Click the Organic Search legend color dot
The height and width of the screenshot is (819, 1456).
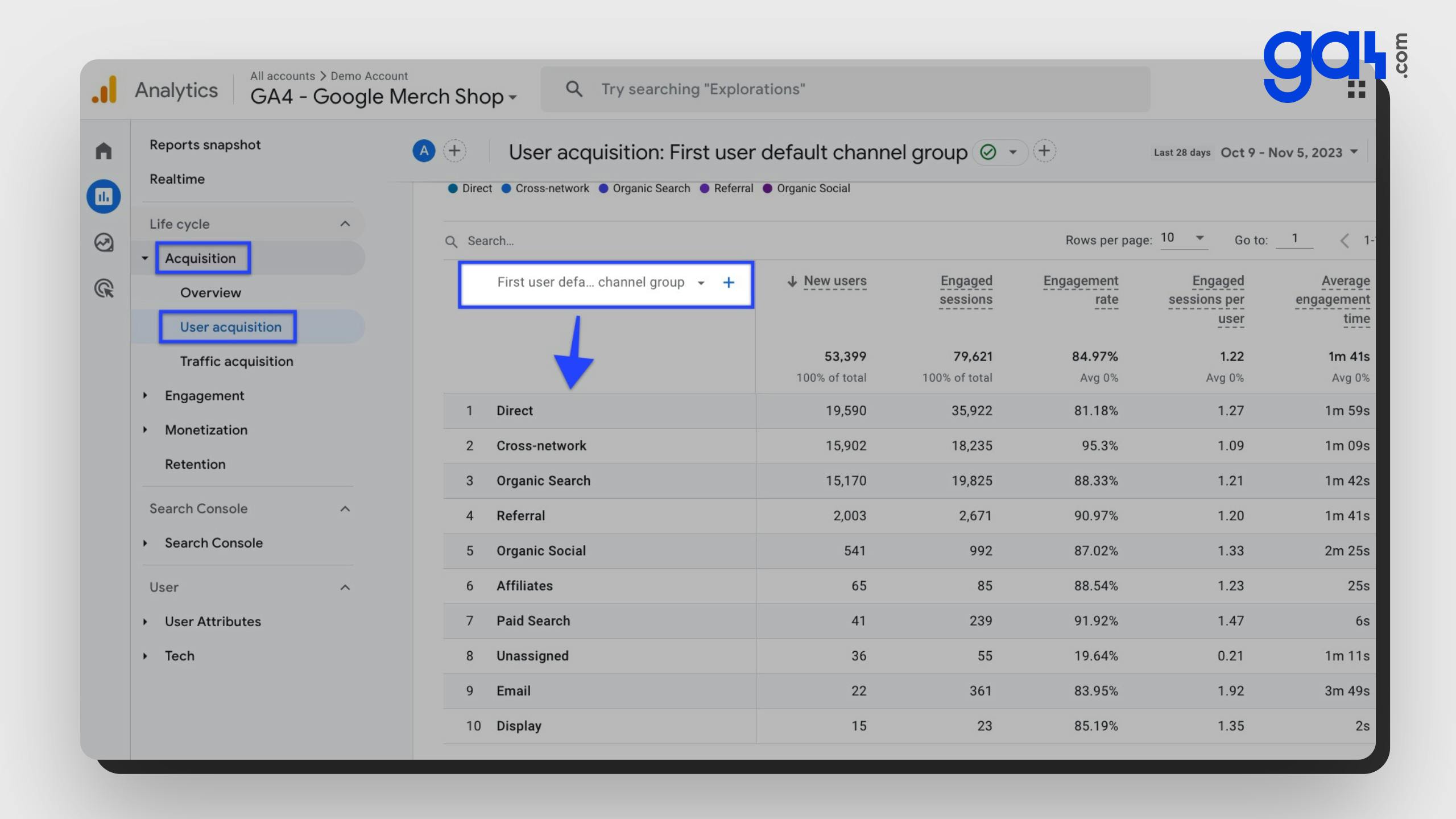pos(603,189)
